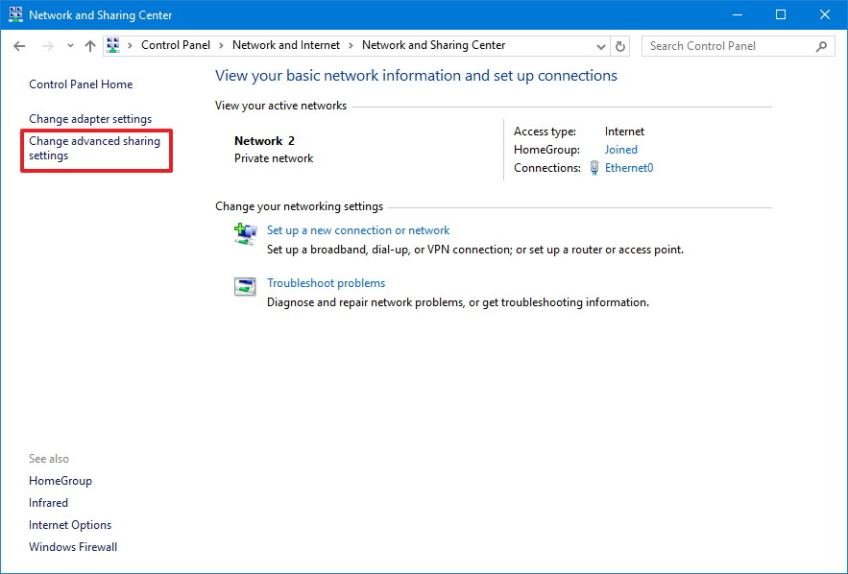Refresh the Network and Sharing Center page
The height and width of the screenshot is (574, 848).
[621, 46]
